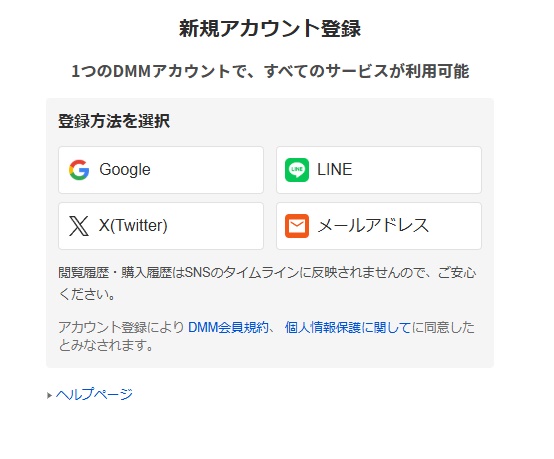Viewport: 554px width, 459px height.
Task: Click the orange envelope mail icon
Action: (297, 226)
